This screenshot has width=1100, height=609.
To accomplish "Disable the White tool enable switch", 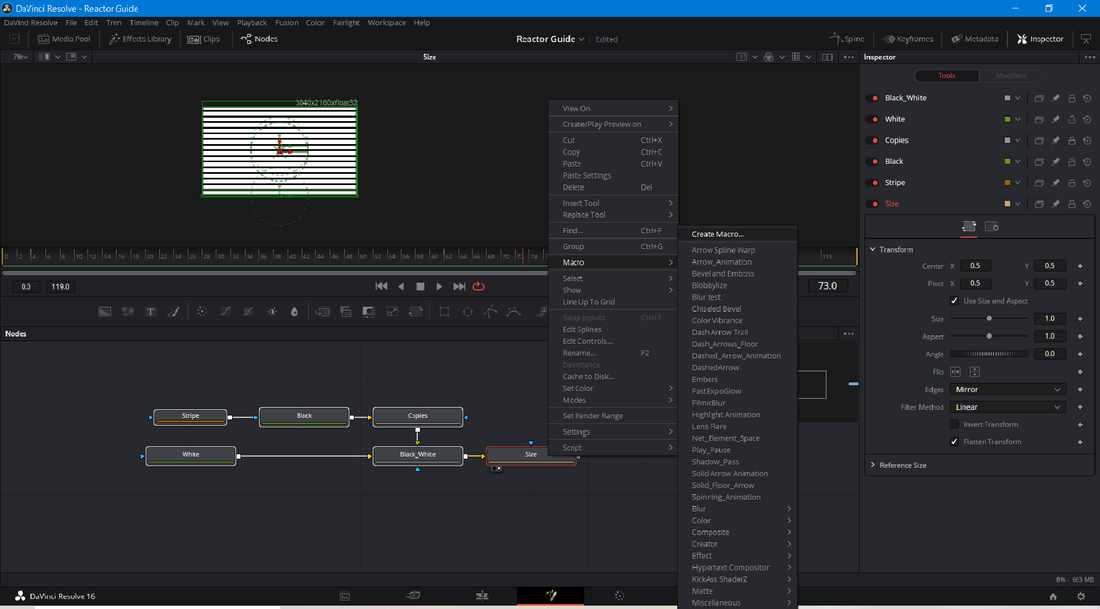I will 875,119.
